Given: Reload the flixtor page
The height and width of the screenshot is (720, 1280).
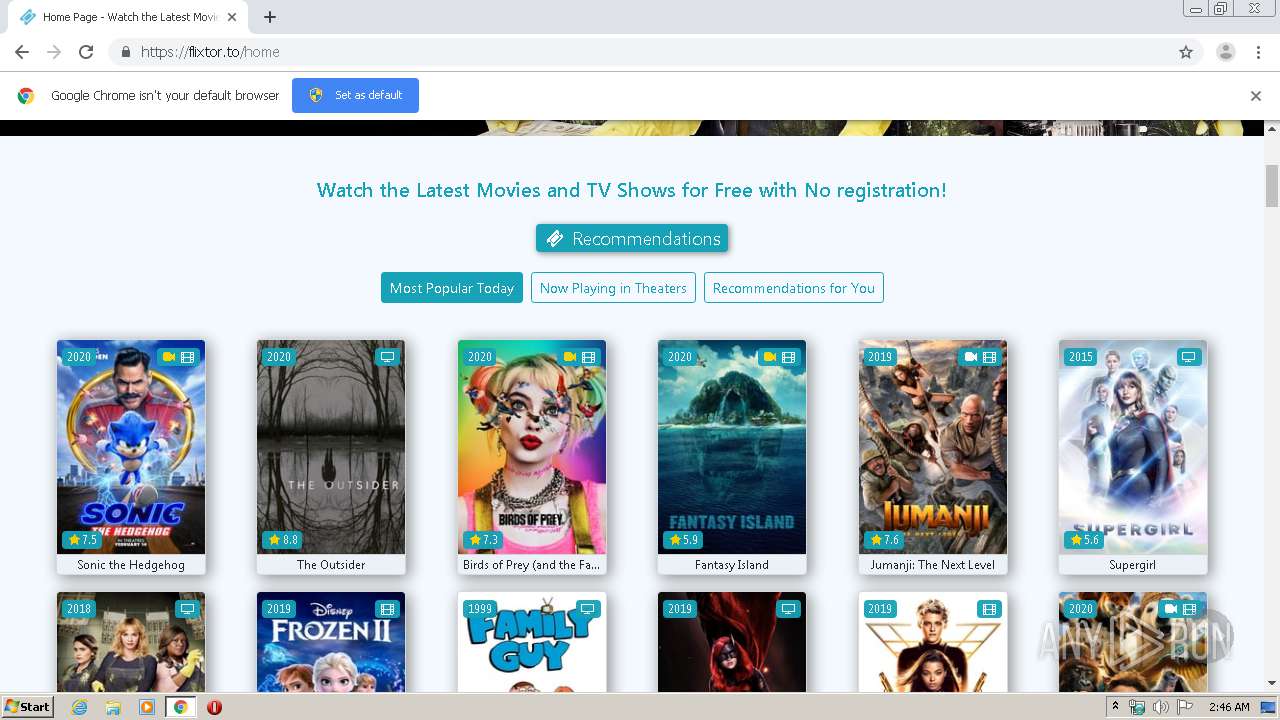Looking at the screenshot, I should tap(86, 52).
